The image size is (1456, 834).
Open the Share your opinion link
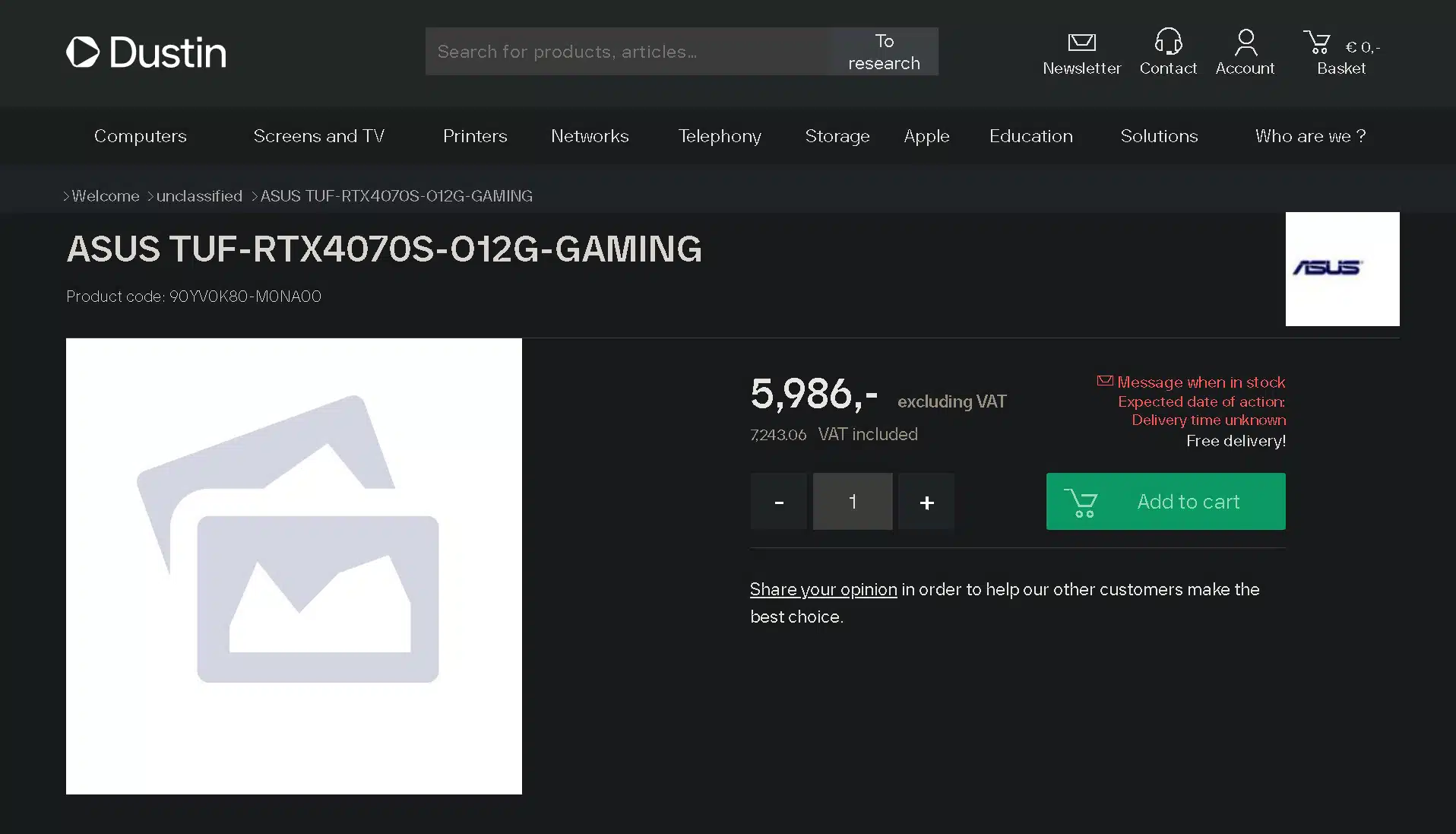(823, 589)
